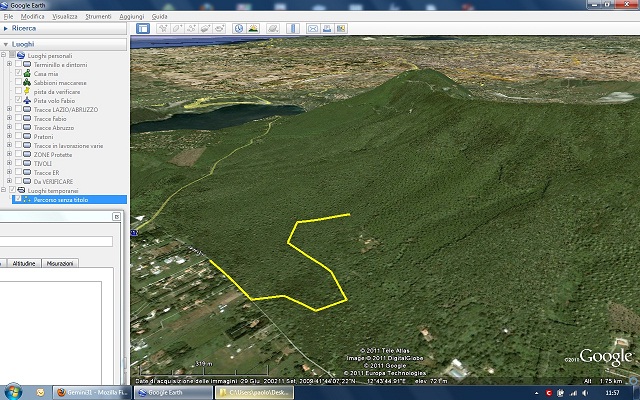Click the Record a Tour icon
Viewport: 640px width, 400px height.
[x=219, y=28]
